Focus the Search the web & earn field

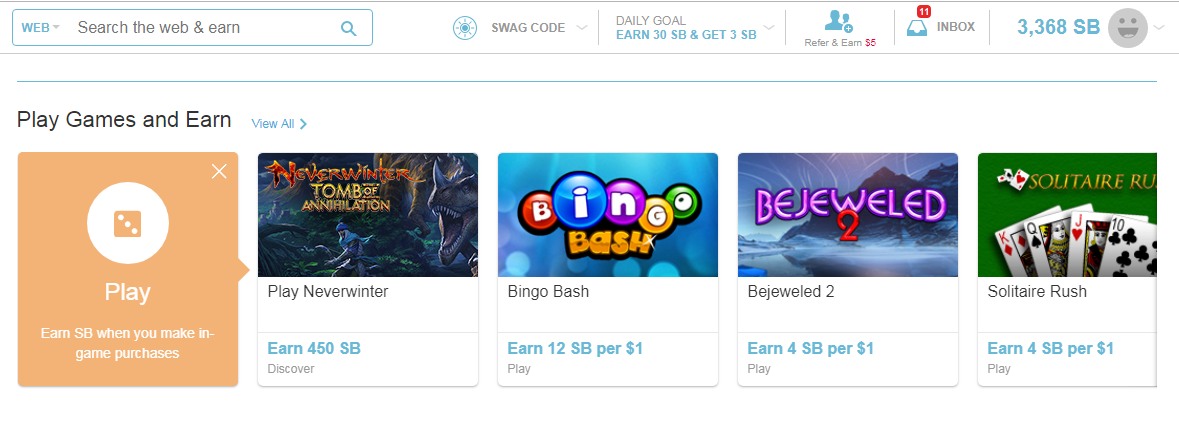[205, 28]
